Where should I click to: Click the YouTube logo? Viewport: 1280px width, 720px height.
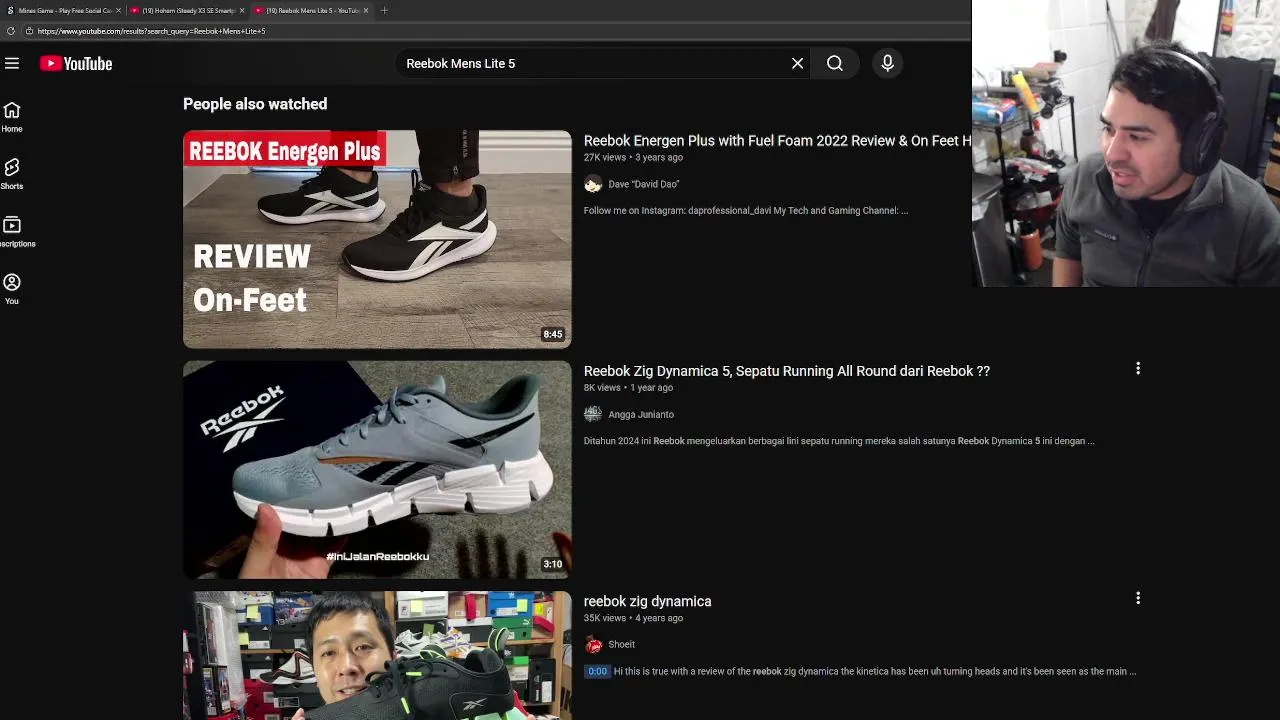coord(76,63)
